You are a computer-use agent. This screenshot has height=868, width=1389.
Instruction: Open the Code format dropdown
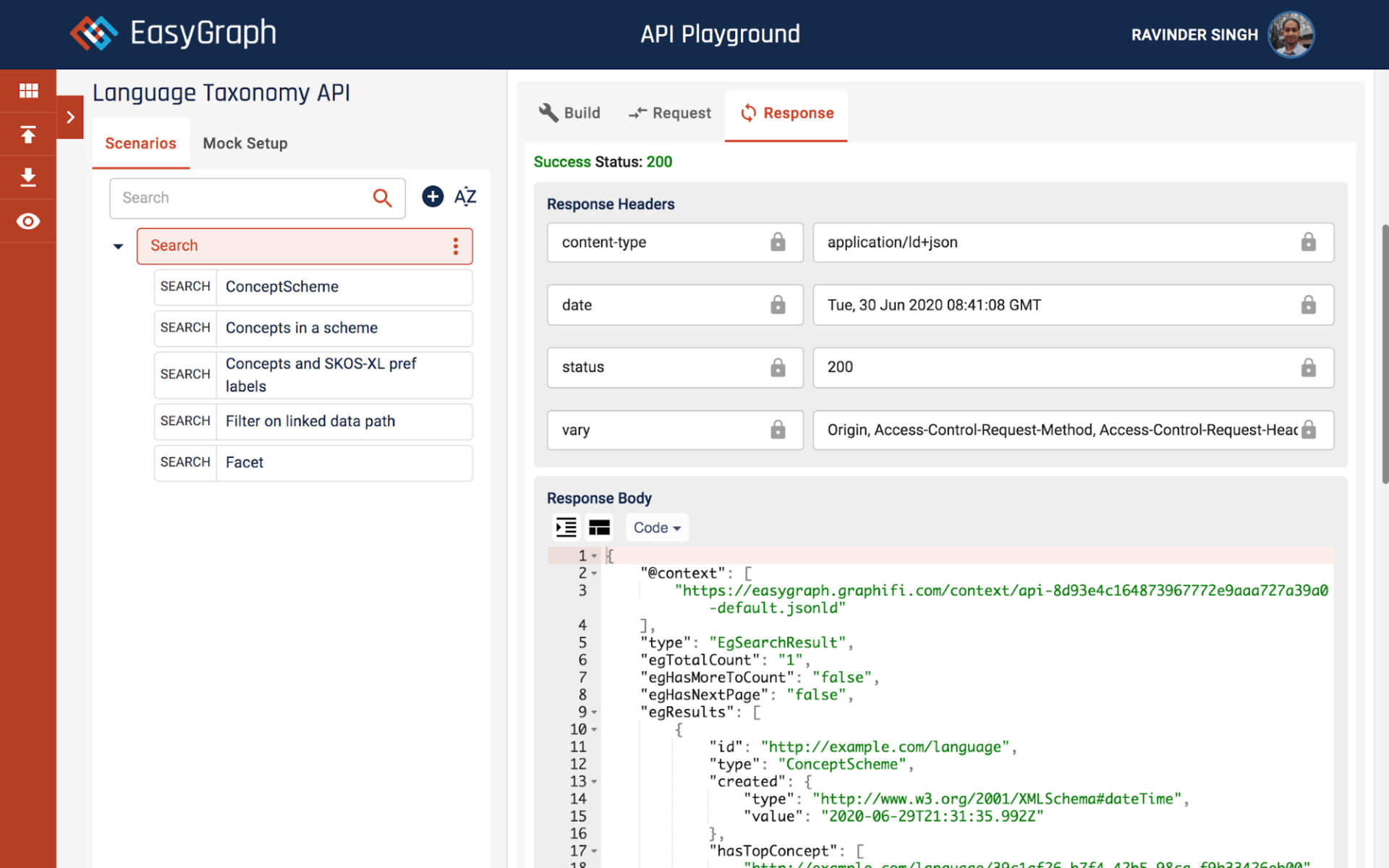656,527
